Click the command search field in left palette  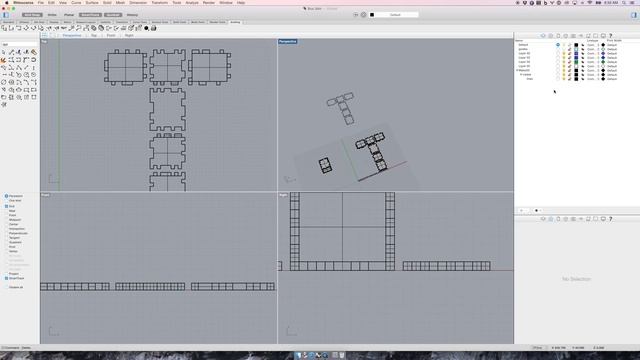[19, 44]
